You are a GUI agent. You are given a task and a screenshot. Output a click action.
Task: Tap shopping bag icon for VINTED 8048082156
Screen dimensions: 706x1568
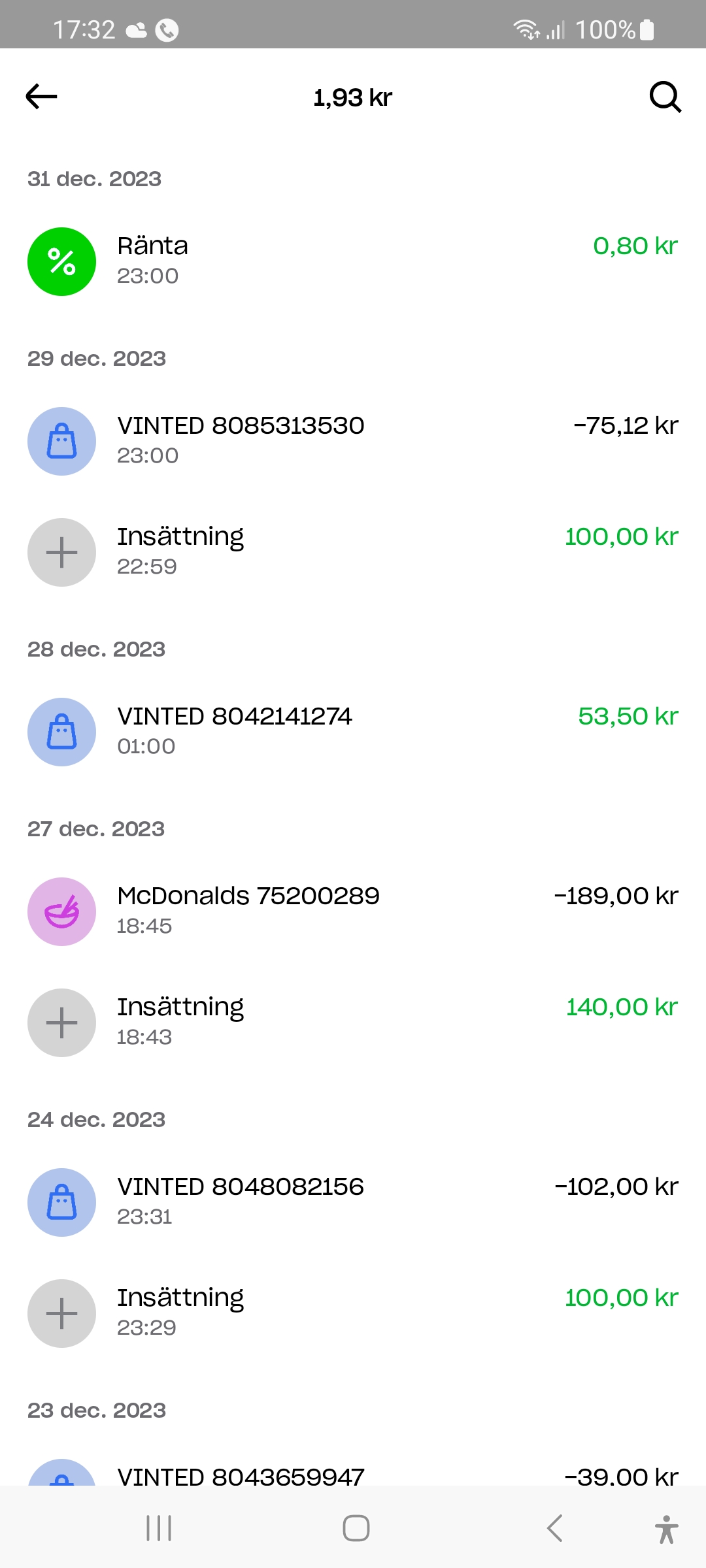click(x=62, y=1203)
